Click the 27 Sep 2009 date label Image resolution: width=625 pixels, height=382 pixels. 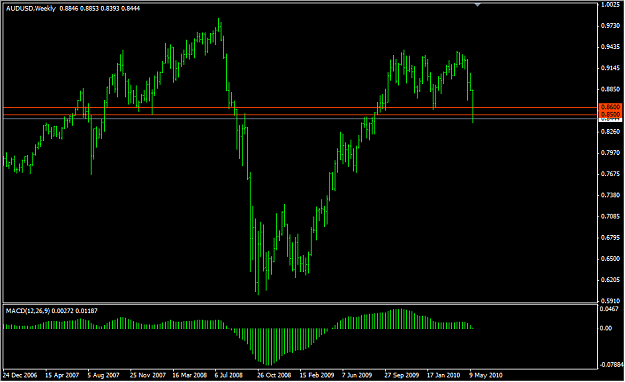pyautogui.click(x=402, y=375)
